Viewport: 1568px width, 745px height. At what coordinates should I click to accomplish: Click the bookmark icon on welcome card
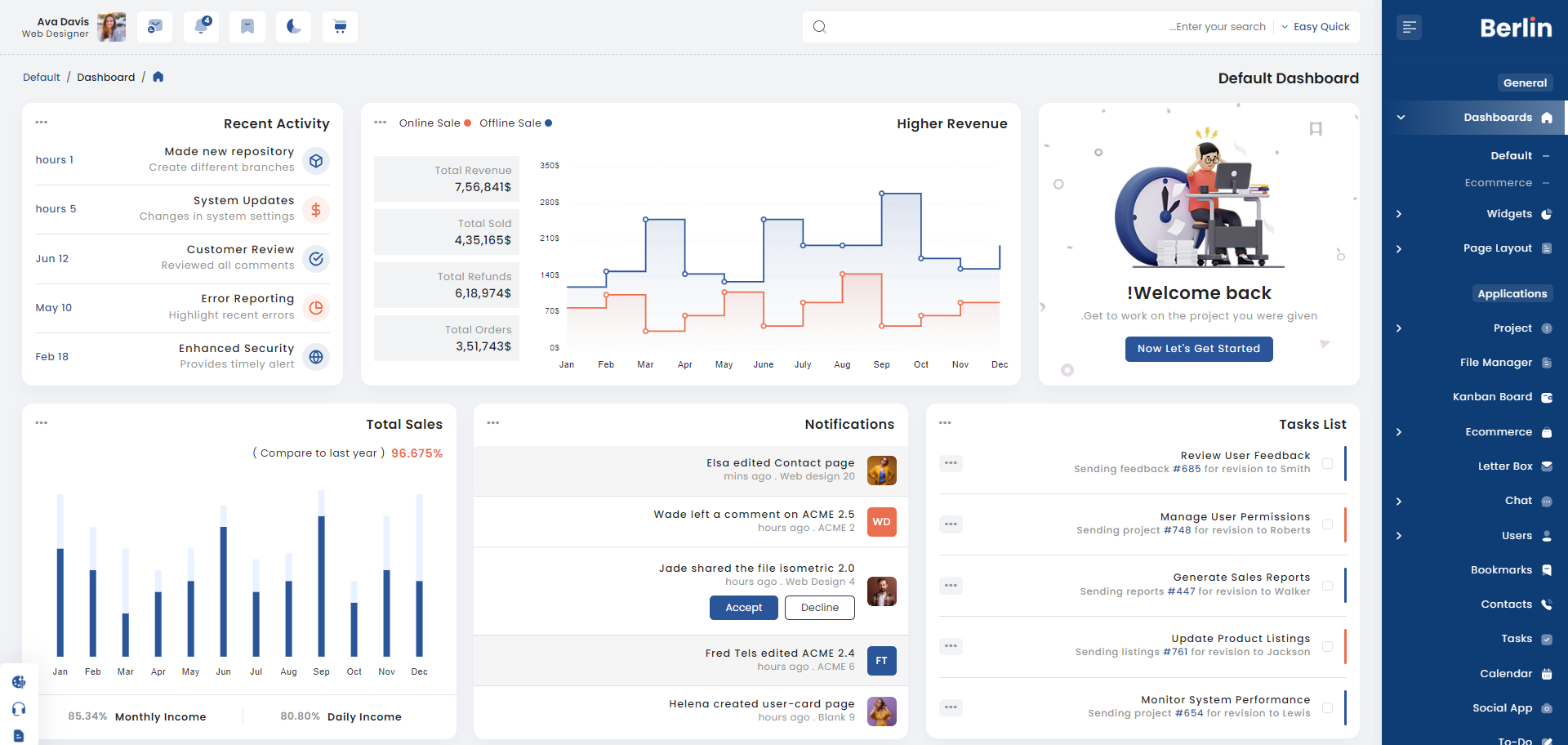pyautogui.click(x=1316, y=129)
